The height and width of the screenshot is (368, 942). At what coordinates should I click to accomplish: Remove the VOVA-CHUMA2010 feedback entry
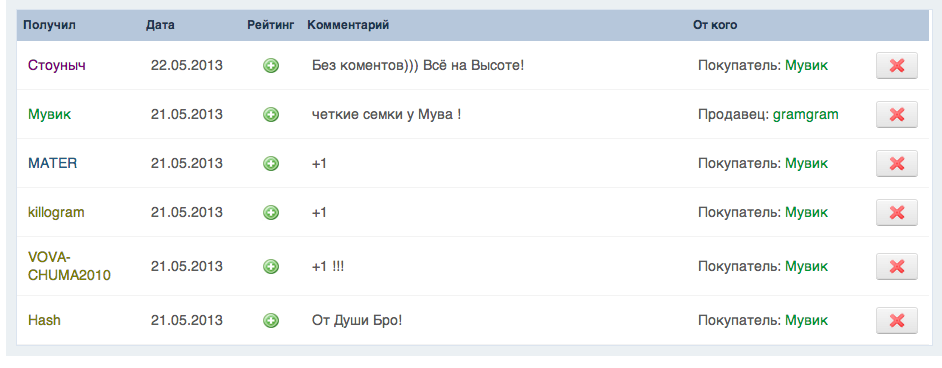click(896, 267)
